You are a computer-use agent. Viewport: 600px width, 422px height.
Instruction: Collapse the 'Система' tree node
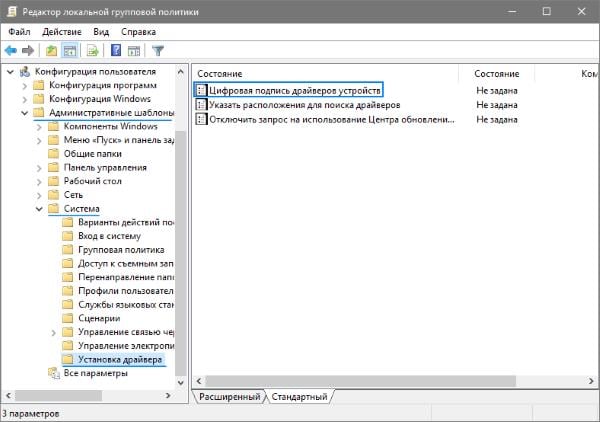[39, 208]
